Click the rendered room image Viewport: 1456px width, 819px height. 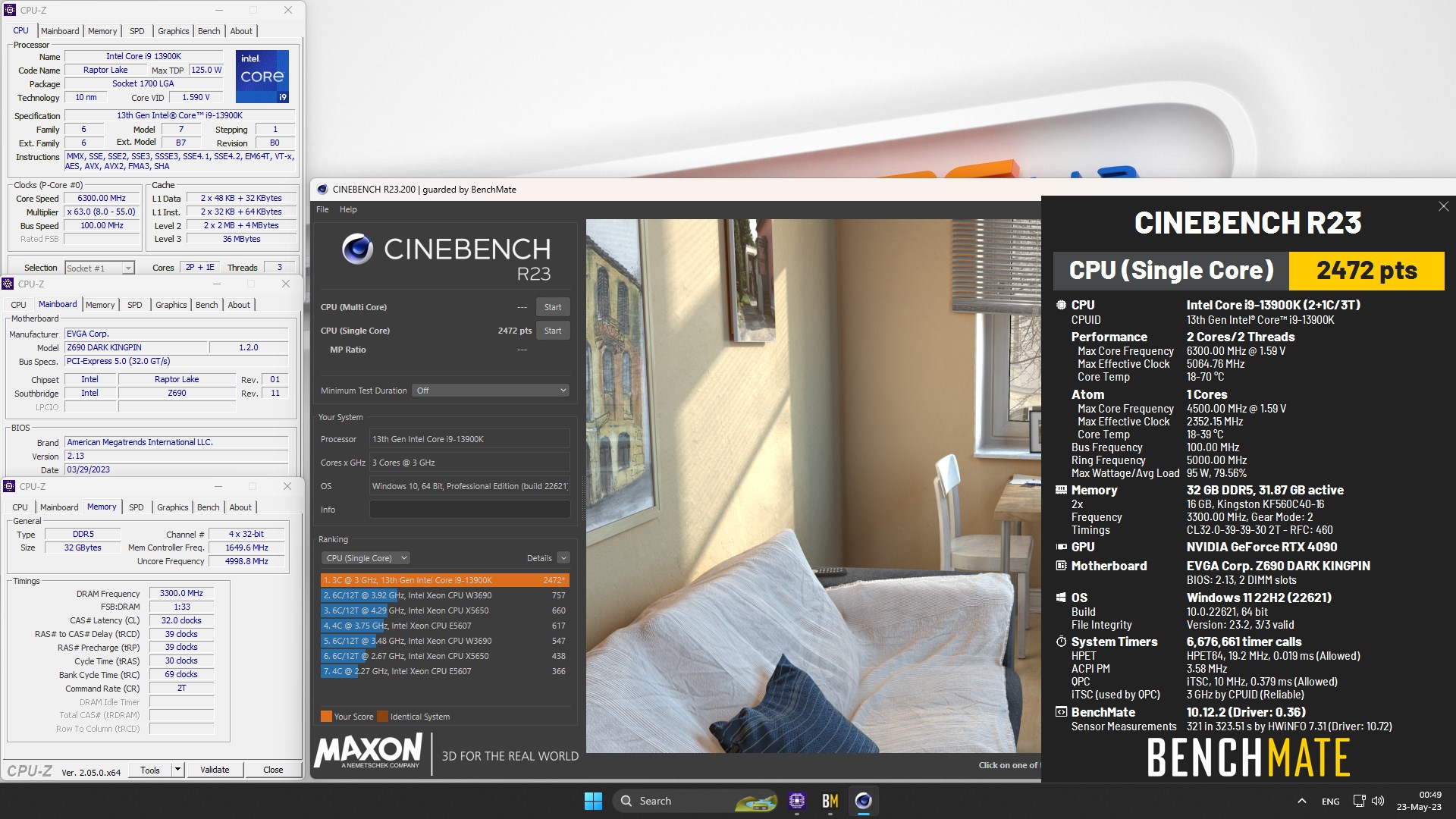pyautogui.click(x=813, y=486)
